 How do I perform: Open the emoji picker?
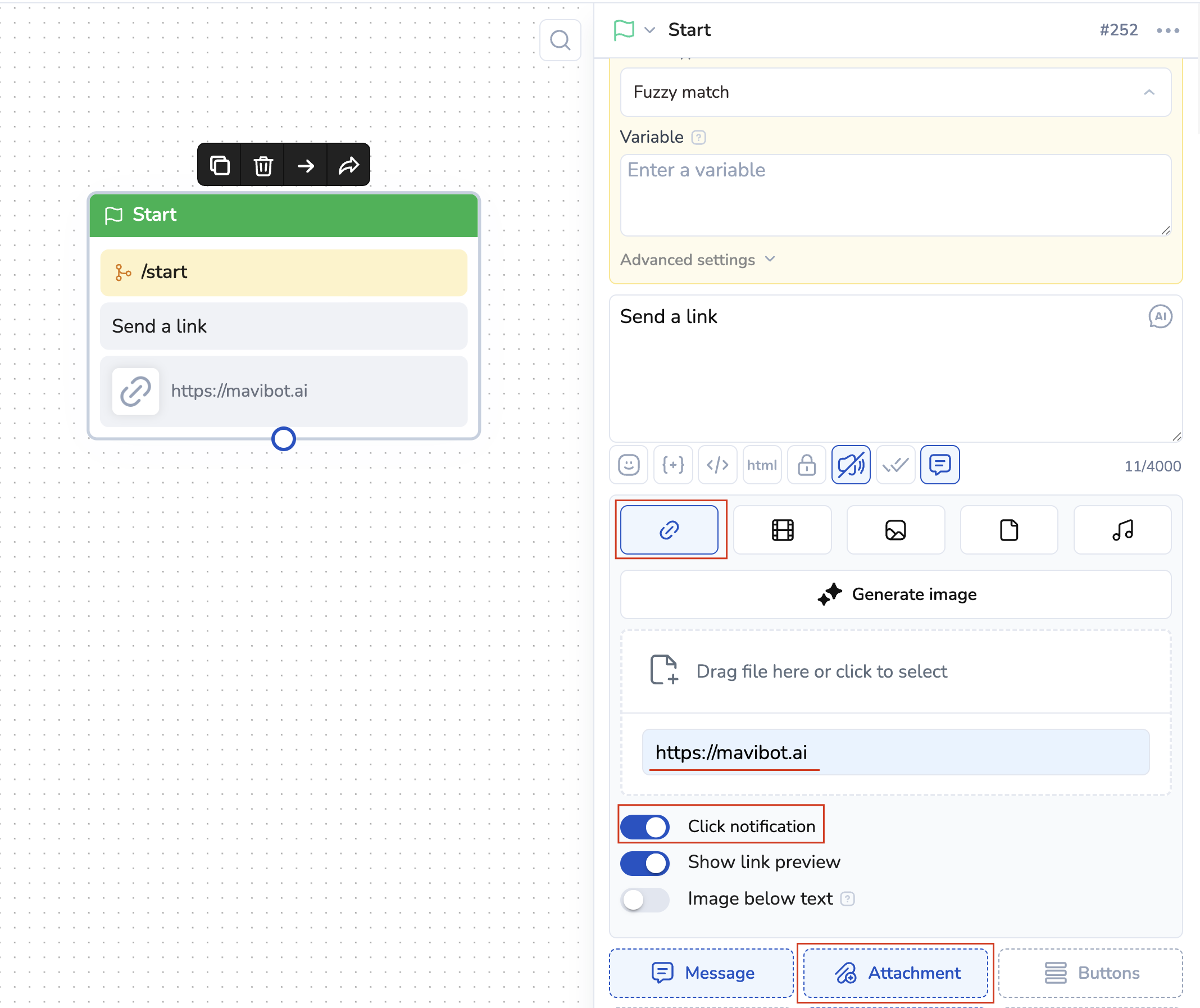click(x=629, y=465)
